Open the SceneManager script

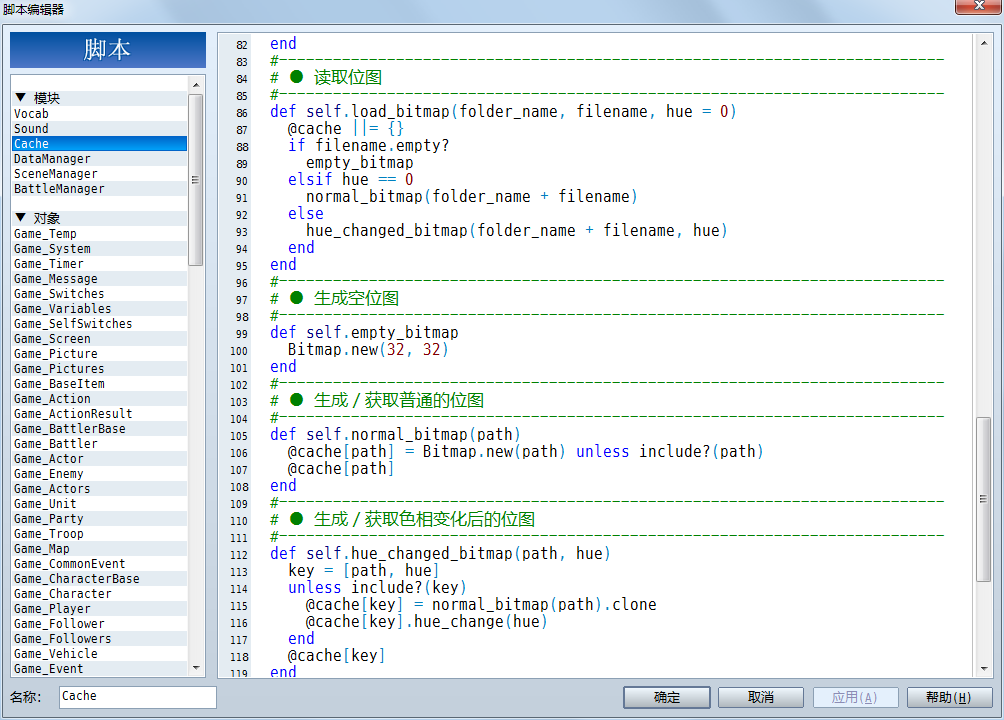point(99,174)
